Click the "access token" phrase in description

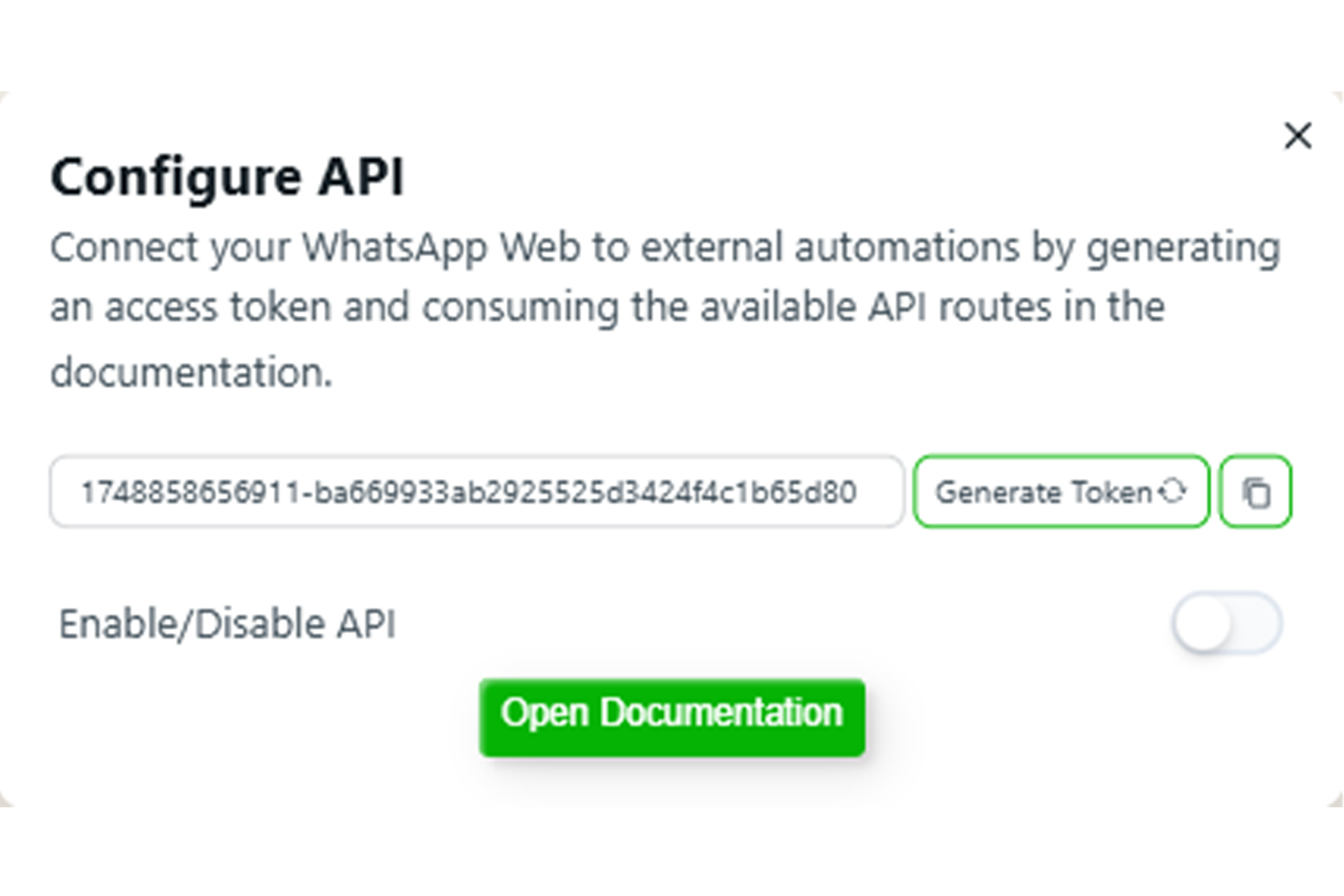[218, 307]
